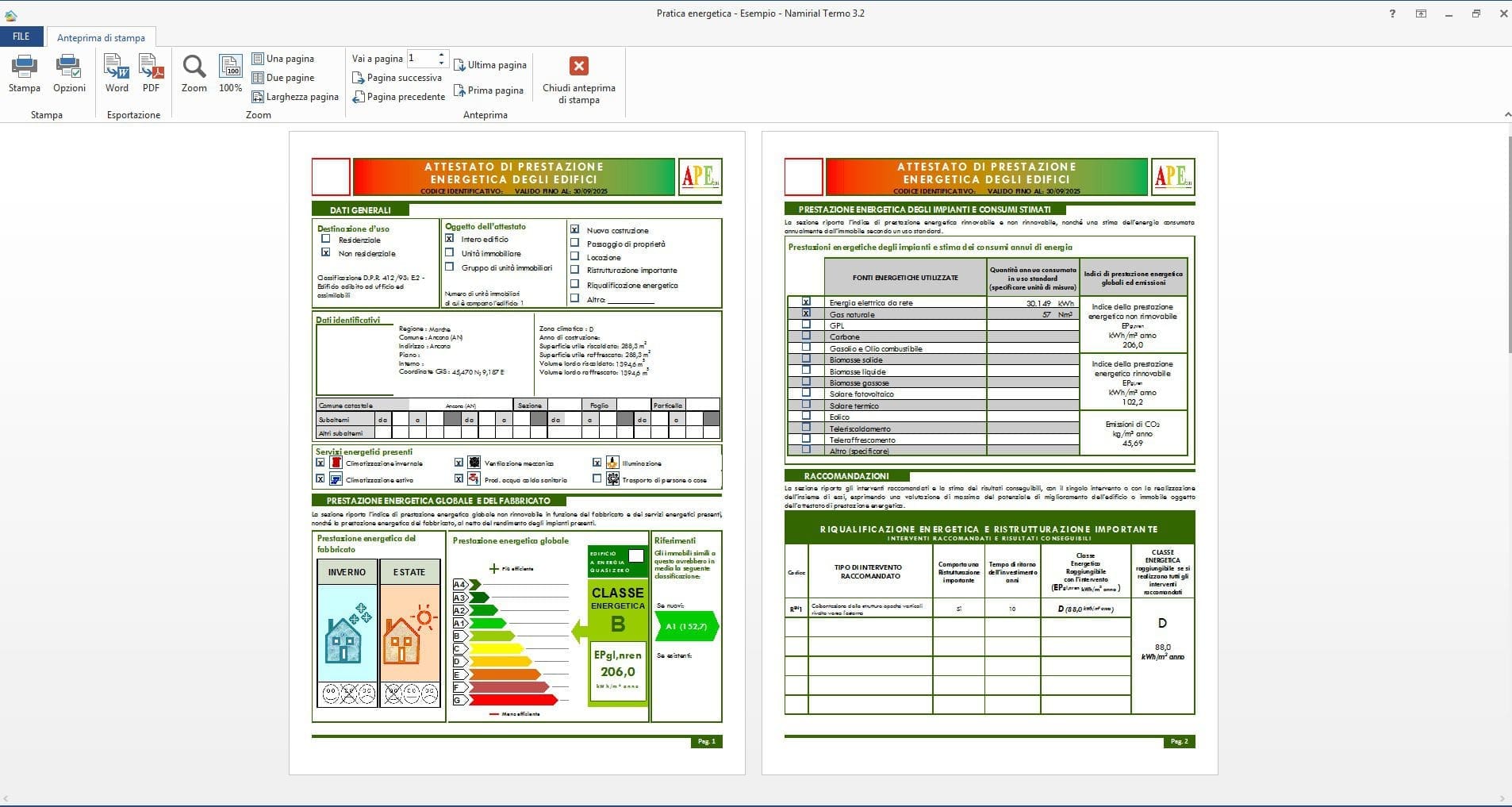Viewport: 1512px width, 807px height.
Task: Click the application icon in the title bar
Action: 10,14
